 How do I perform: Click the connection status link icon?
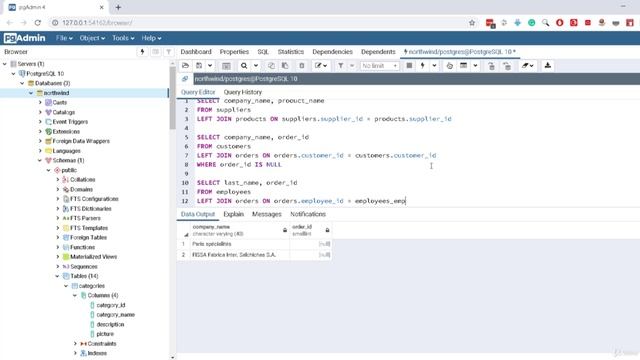click(185, 79)
